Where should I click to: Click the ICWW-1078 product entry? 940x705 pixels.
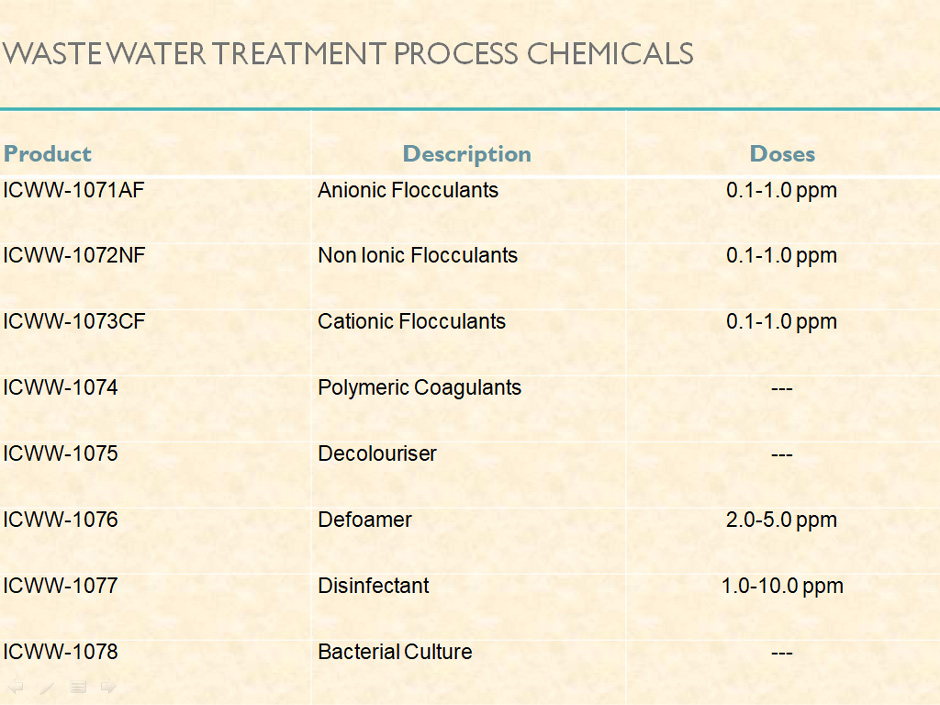(60, 652)
